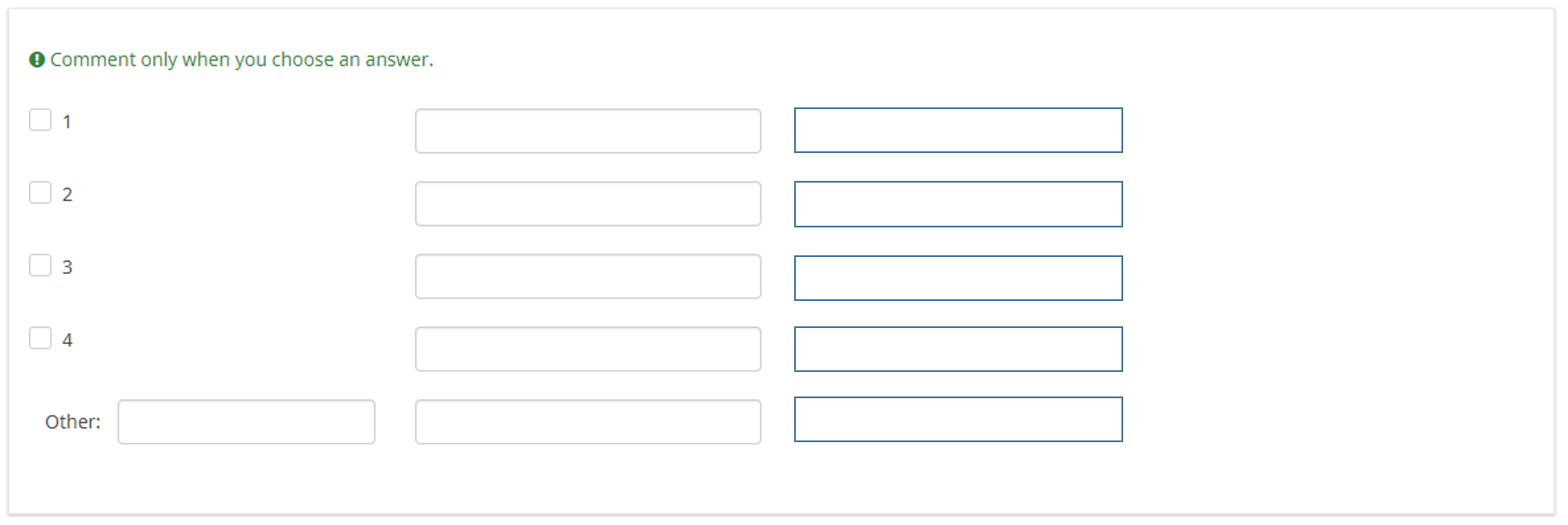Viewport: 1568px width, 525px height.
Task: Select the checkbox for option 4
Action: point(41,338)
